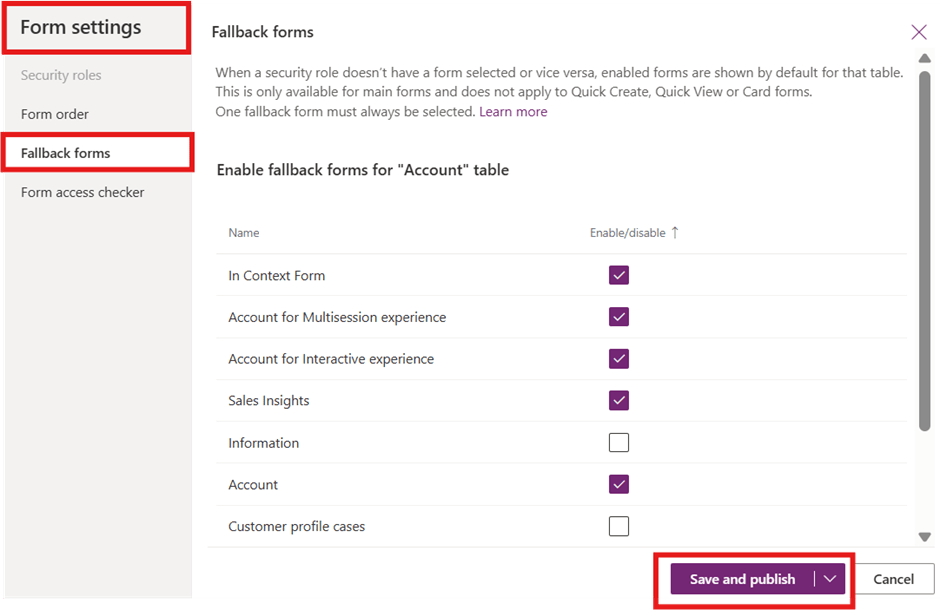Switch to Fallback forms section
The image size is (940, 610).
(x=66, y=153)
